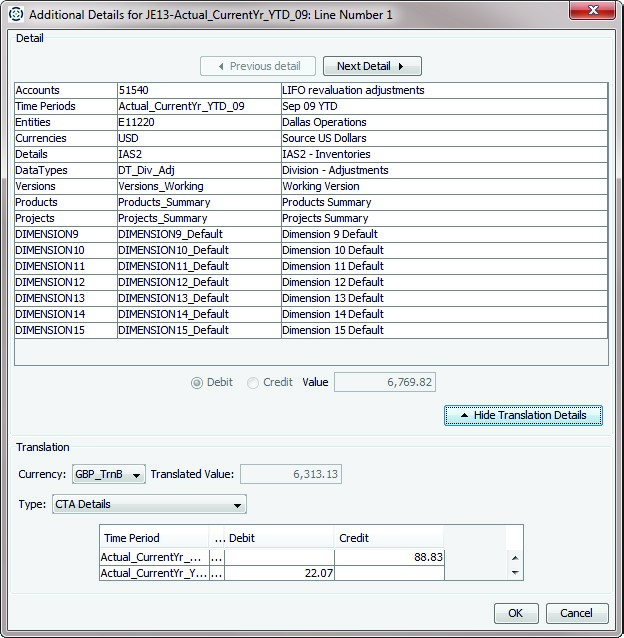Select the credit cell 88.83
This screenshot has height=638, width=624.
pyautogui.click(x=388, y=557)
